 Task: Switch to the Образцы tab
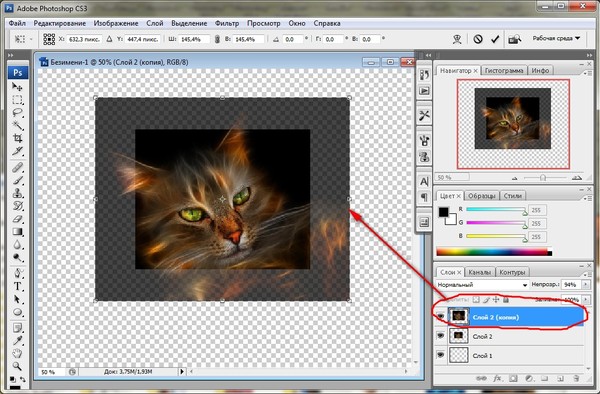(x=482, y=195)
